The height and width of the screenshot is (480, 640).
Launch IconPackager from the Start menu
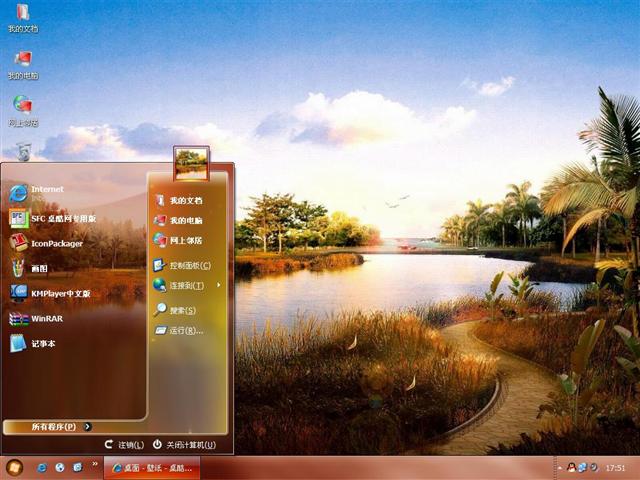coord(46,244)
